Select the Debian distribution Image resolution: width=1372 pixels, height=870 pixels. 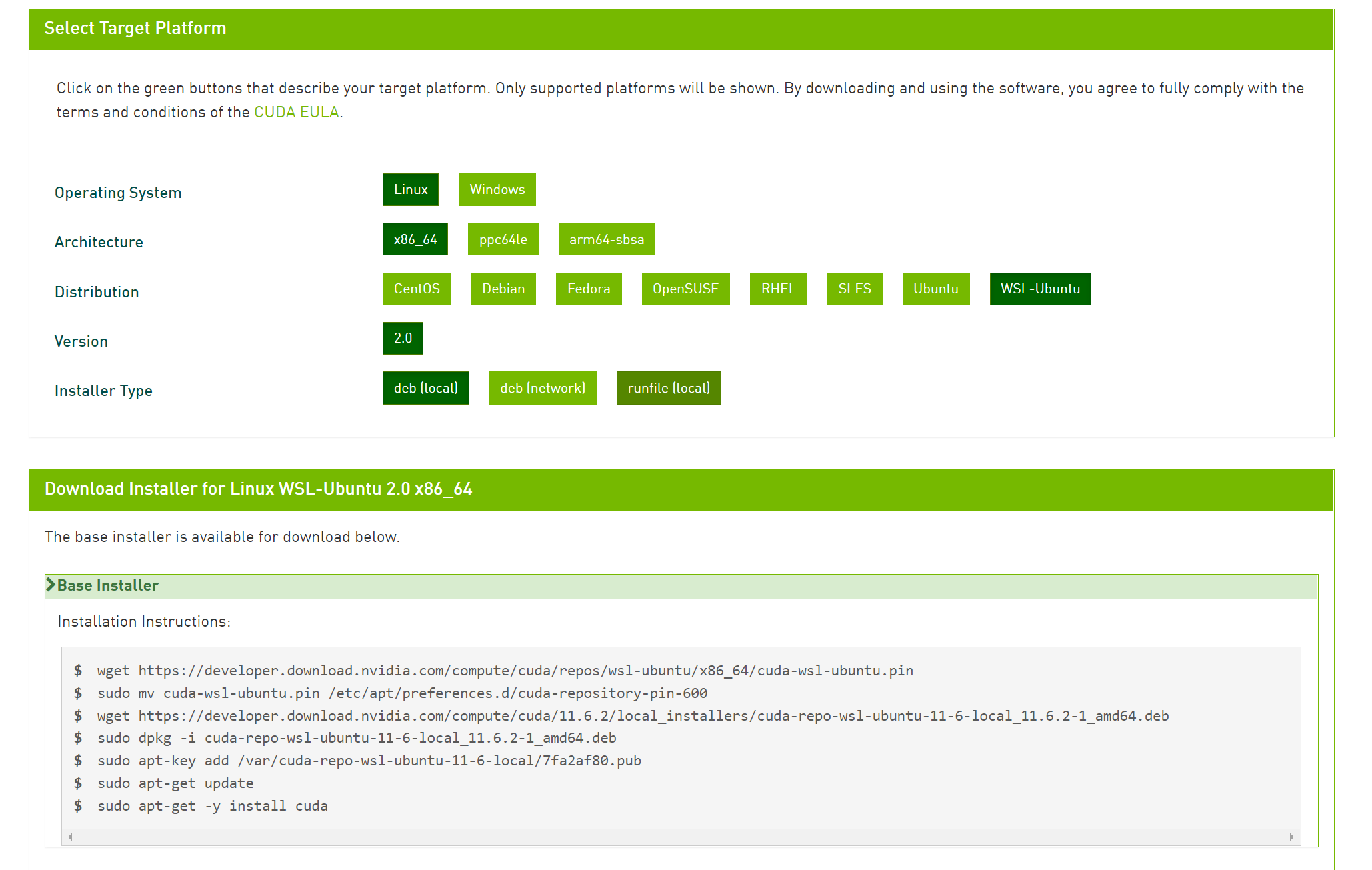[x=503, y=289]
